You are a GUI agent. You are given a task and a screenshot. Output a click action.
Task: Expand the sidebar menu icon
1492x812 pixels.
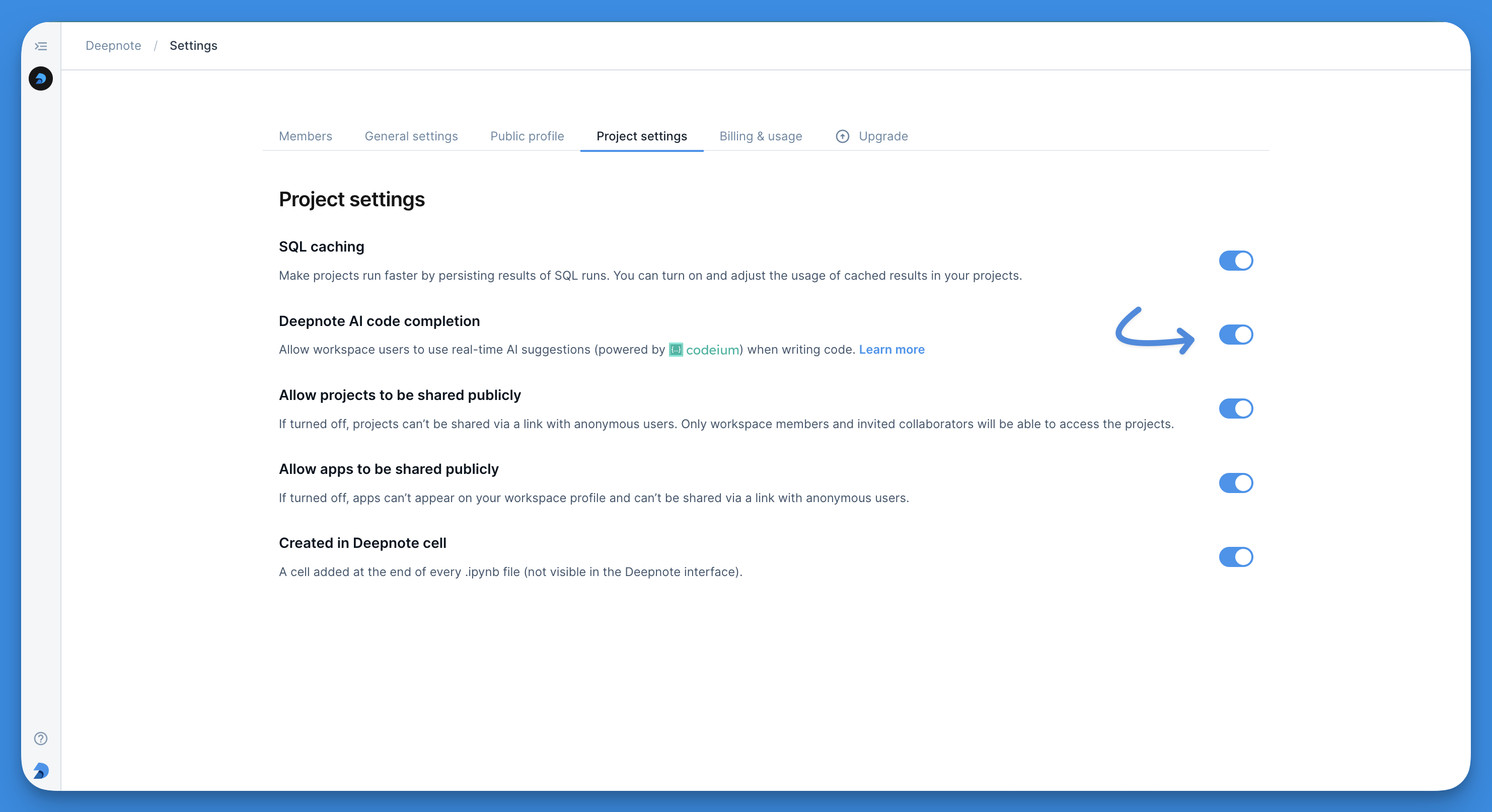41,46
